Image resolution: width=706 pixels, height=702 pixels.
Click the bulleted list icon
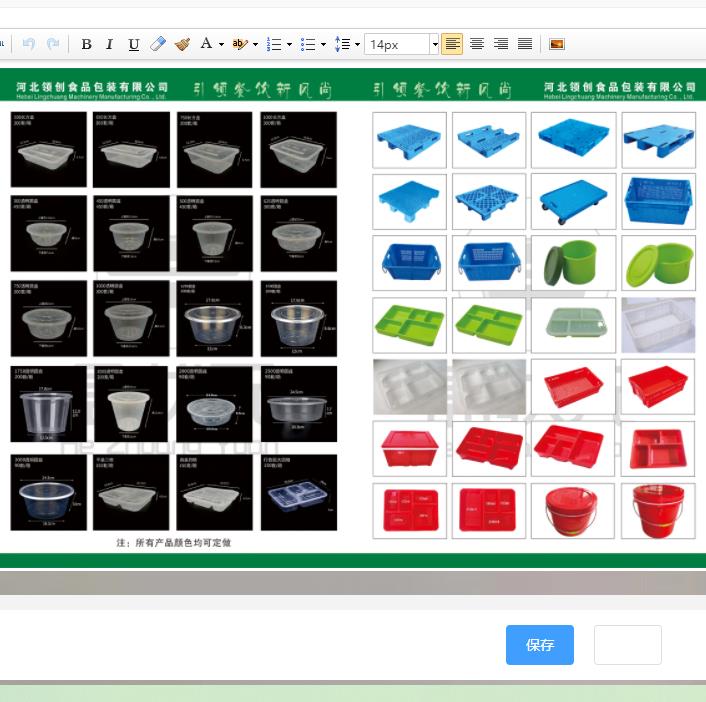click(x=308, y=44)
